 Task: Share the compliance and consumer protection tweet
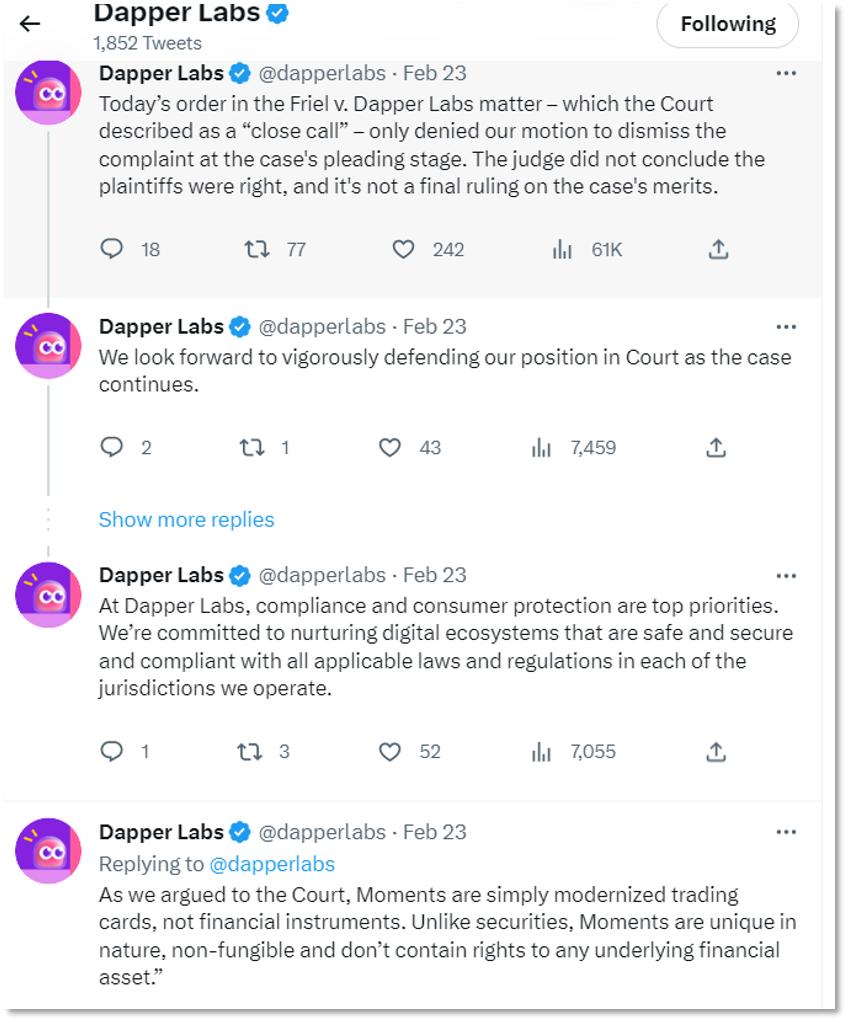tap(716, 751)
